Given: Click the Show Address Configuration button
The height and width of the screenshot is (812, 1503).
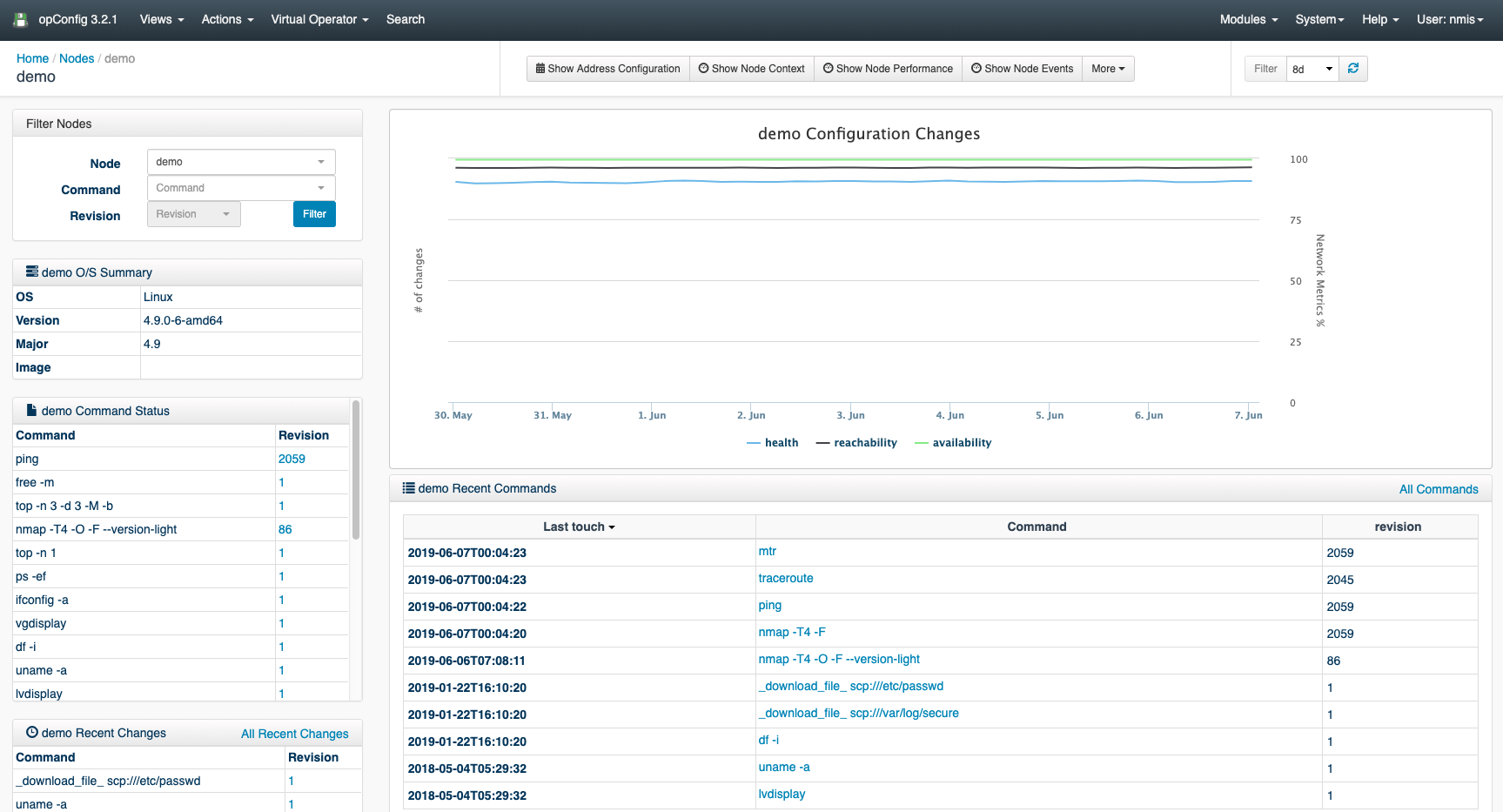Looking at the screenshot, I should (x=607, y=69).
